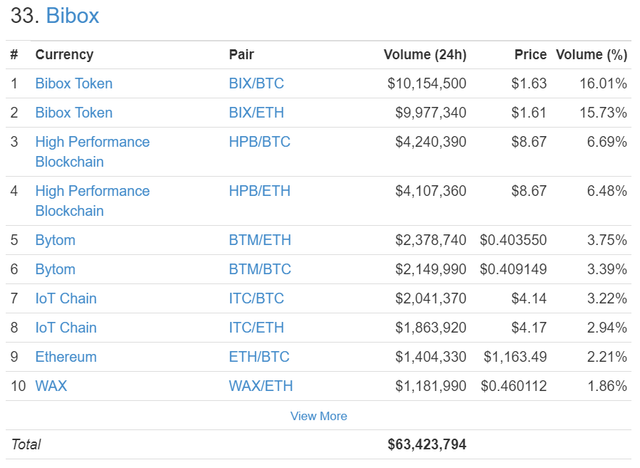
Task: Open the ITC/BTC pair link
Action: [x=256, y=299]
